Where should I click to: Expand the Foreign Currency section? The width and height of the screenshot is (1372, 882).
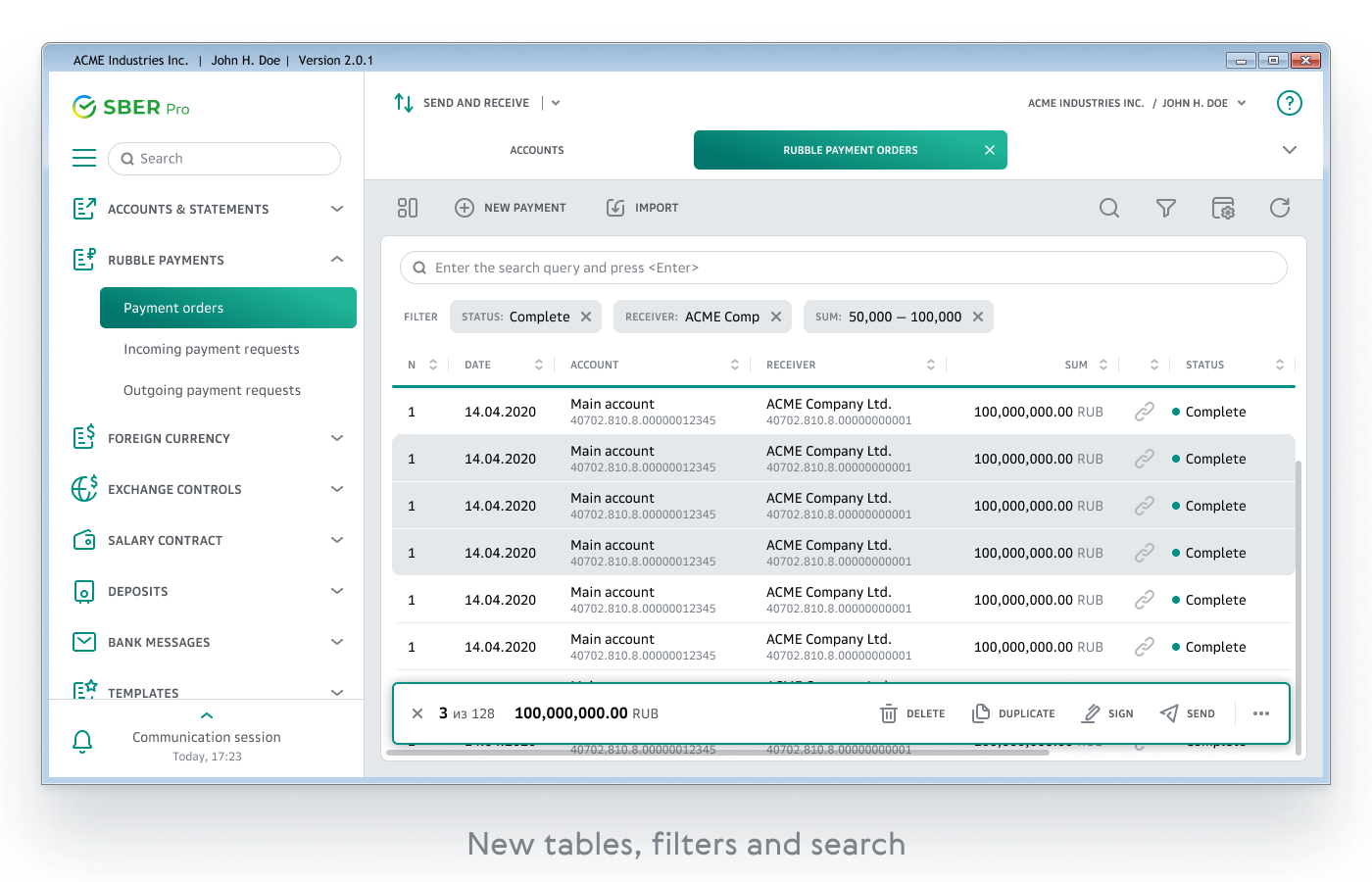coord(336,438)
